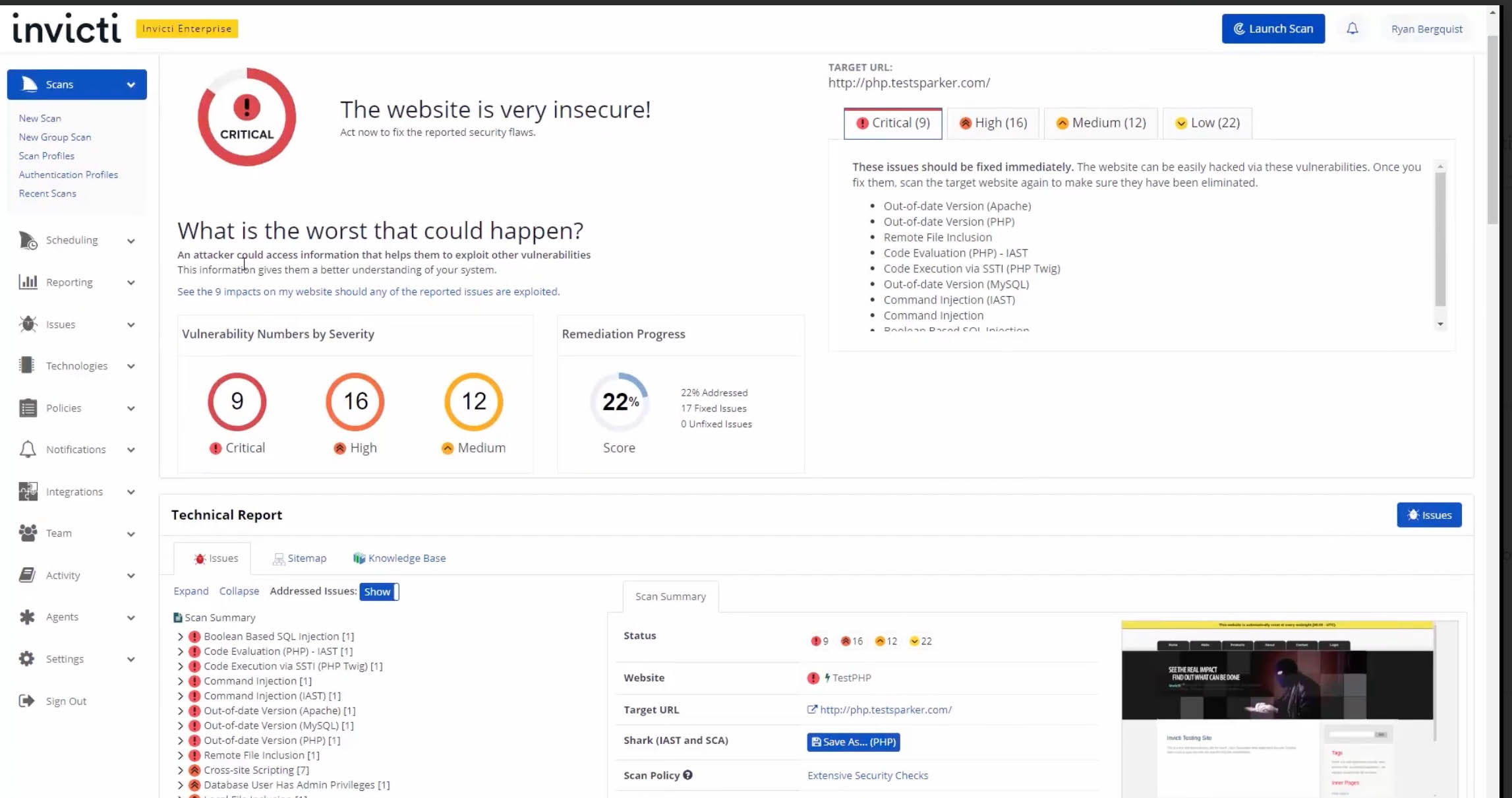
Task: Select the Scan Summary tab
Action: coord(670,596)
